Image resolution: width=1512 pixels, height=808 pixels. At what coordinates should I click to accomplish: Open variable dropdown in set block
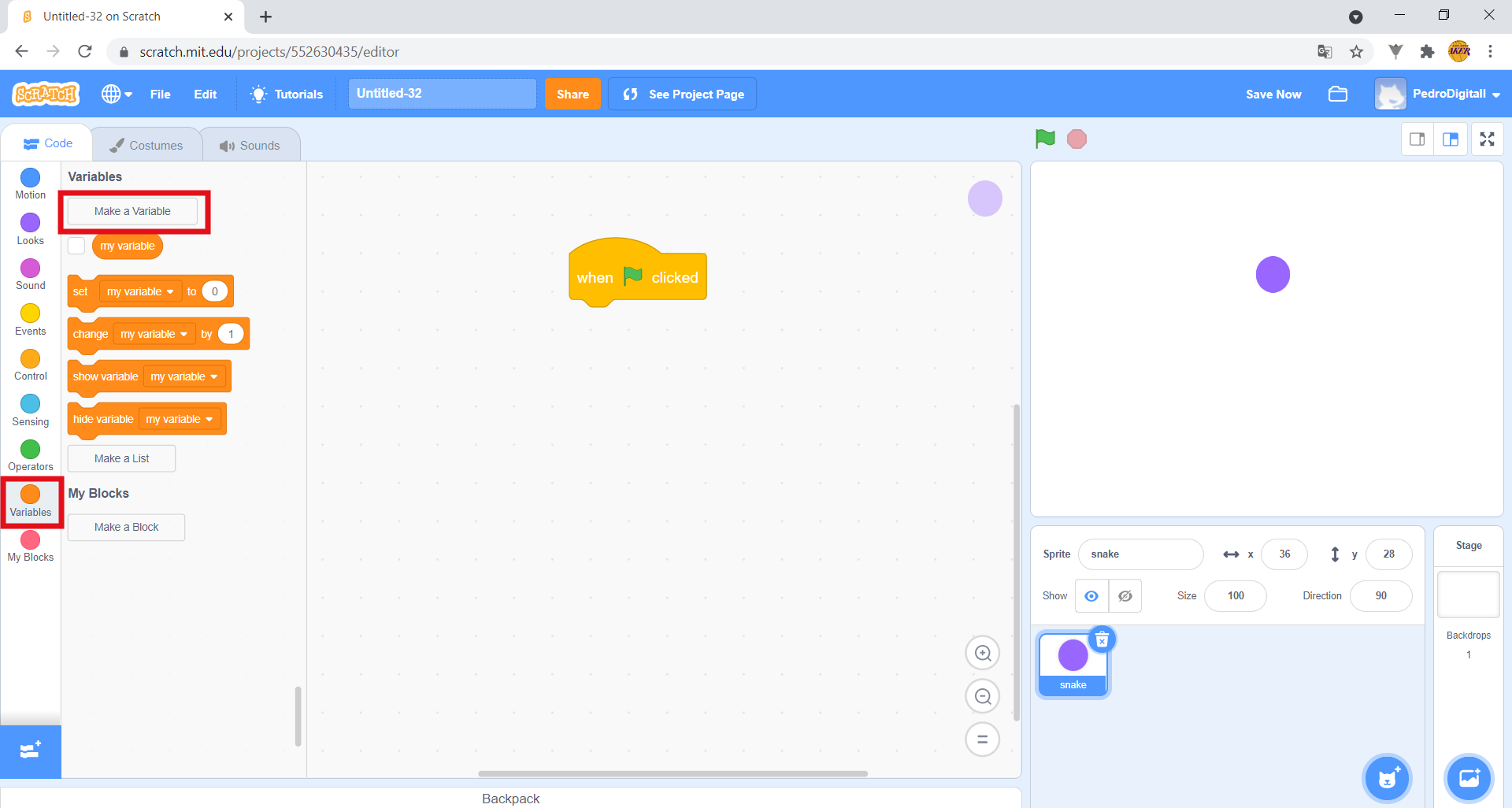tap(140, 291)
